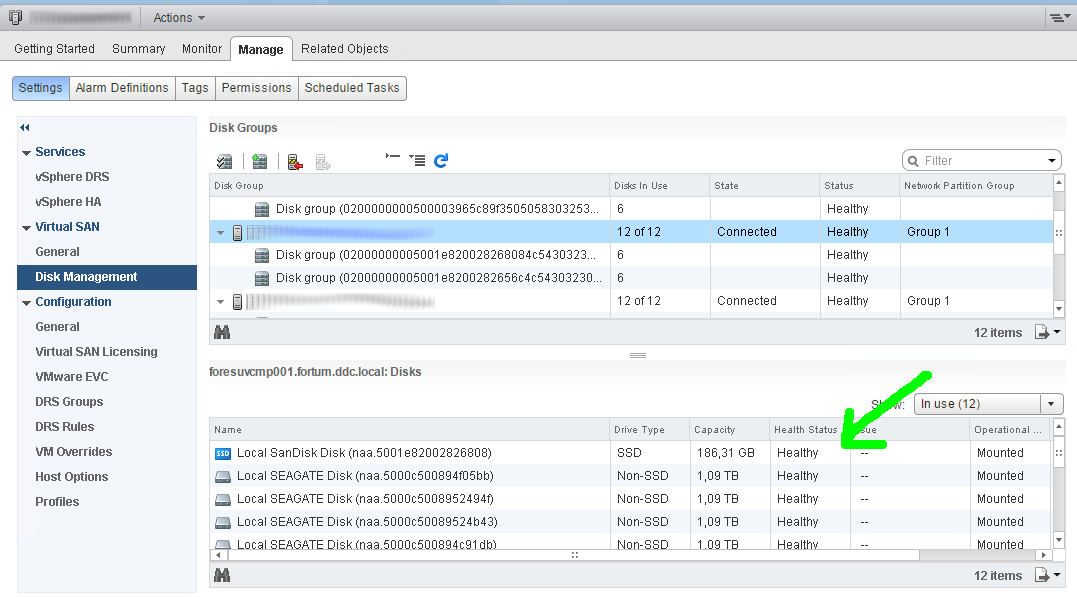Screen dimensions: 1077x597
Task: Collapse the Configuration section
Action: point(26,302)
